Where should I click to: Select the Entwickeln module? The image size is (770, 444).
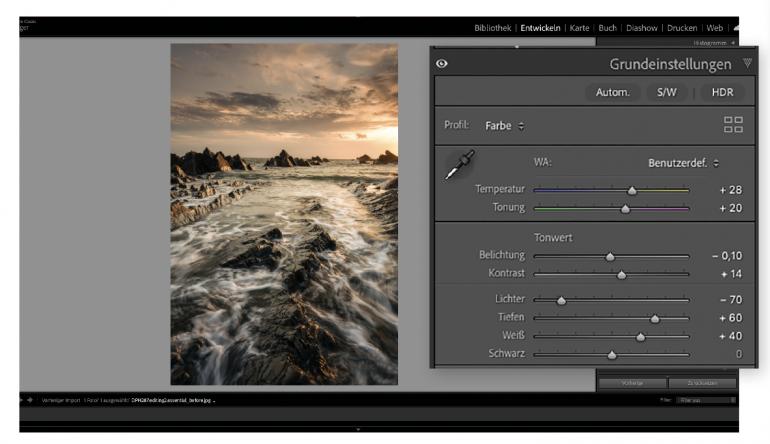point(540,28)
